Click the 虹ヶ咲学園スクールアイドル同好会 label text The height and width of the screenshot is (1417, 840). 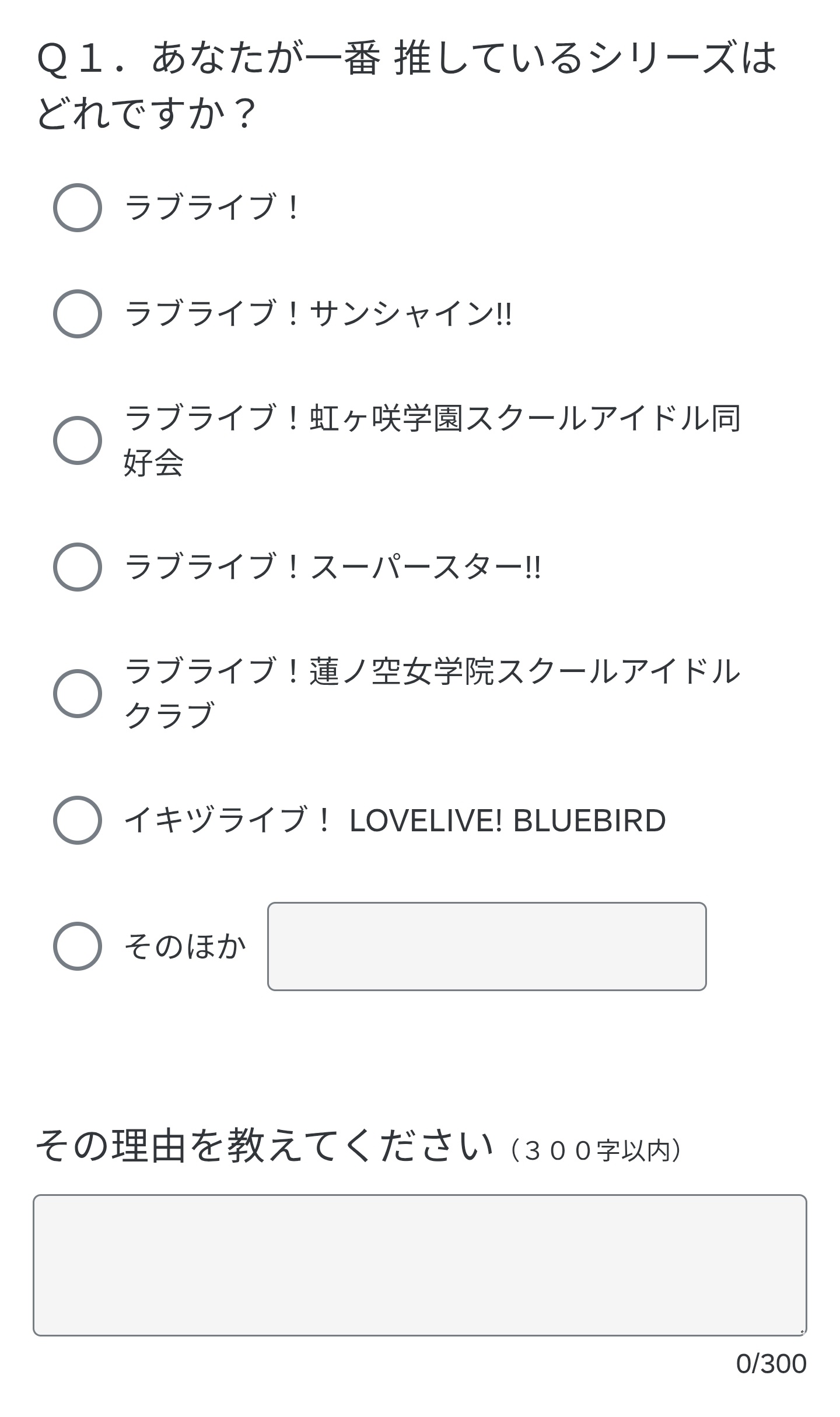tap(432, 440)
